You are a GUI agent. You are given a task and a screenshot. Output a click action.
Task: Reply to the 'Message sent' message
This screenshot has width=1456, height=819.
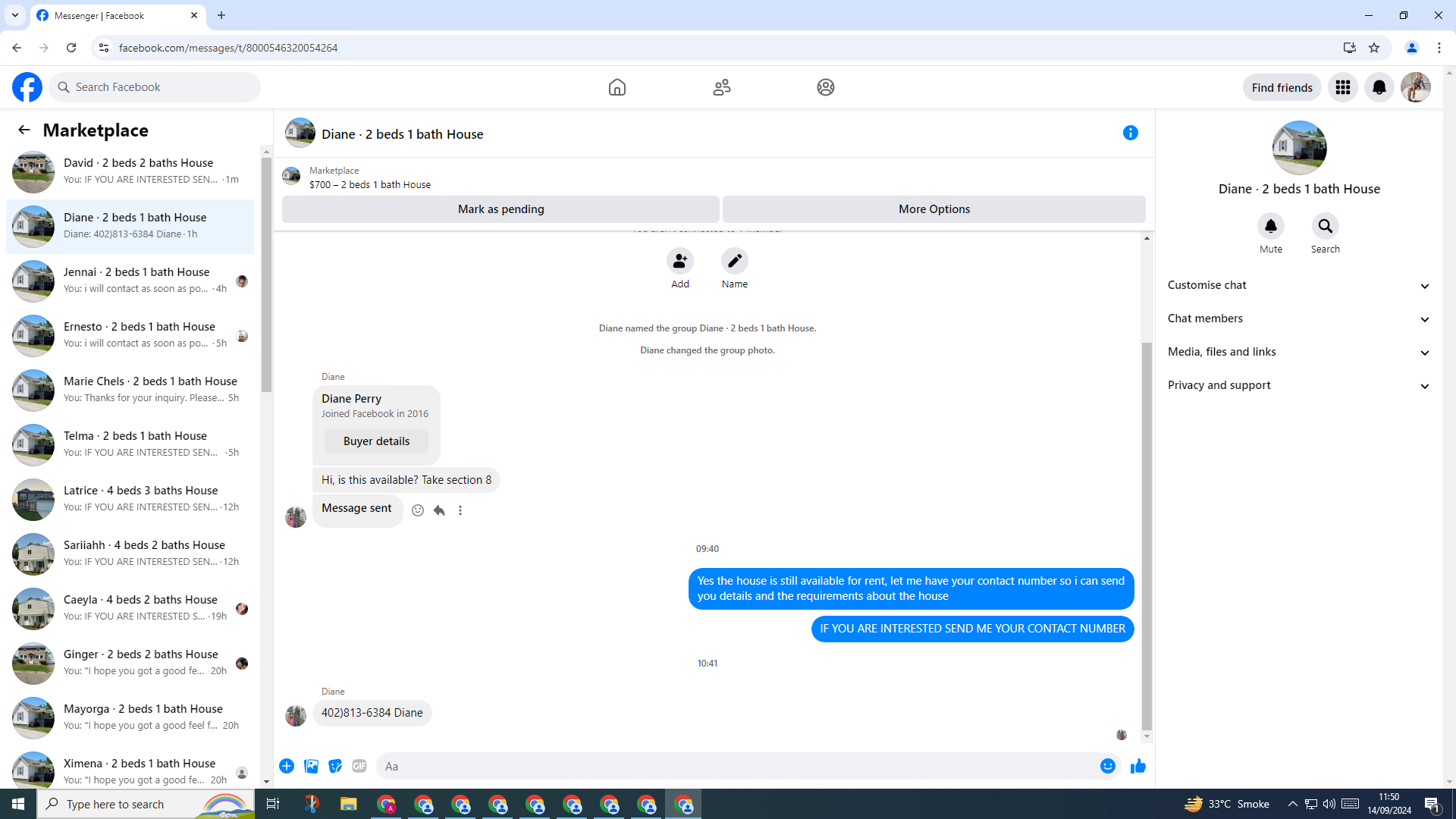point(439,510)
